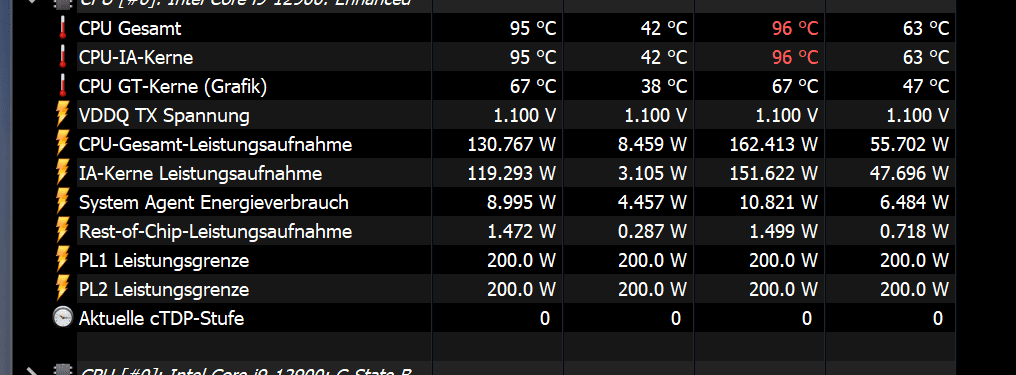The image size is (1016, 375).
Task: Click the 63 °C CPU Gesamt average value
Action: pyautogui.click(x=926, y=28)
